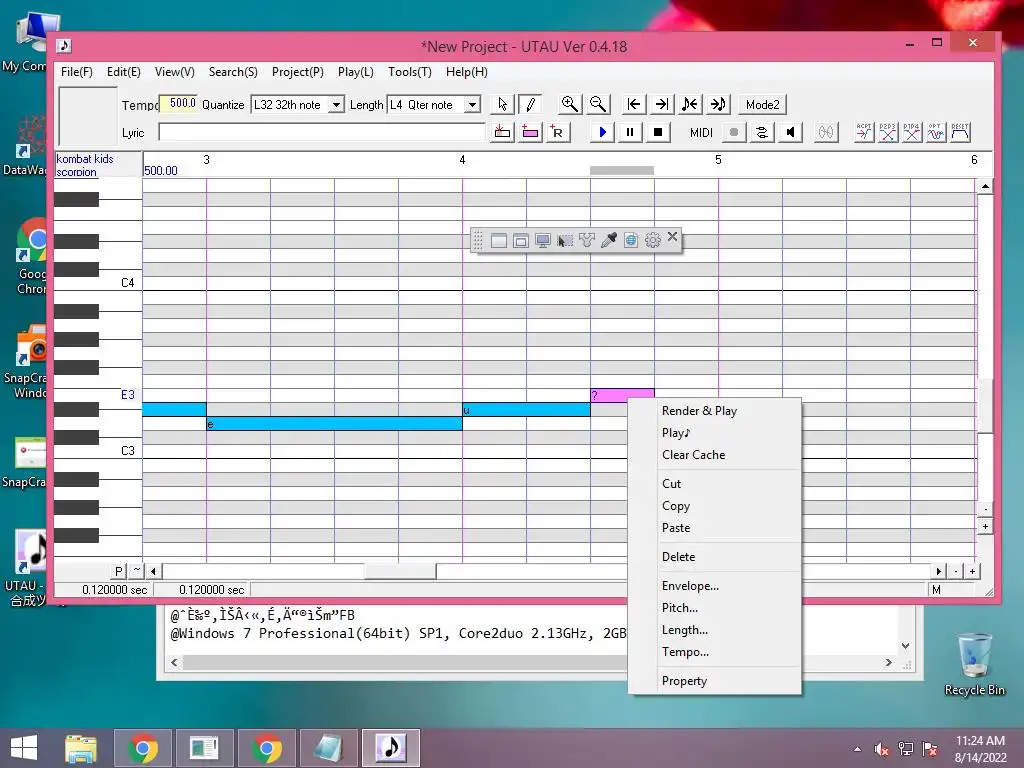Click the greyed vibrato icon
The height and width of the screenshot is (768, 1024).
click(x=826, y=133)
